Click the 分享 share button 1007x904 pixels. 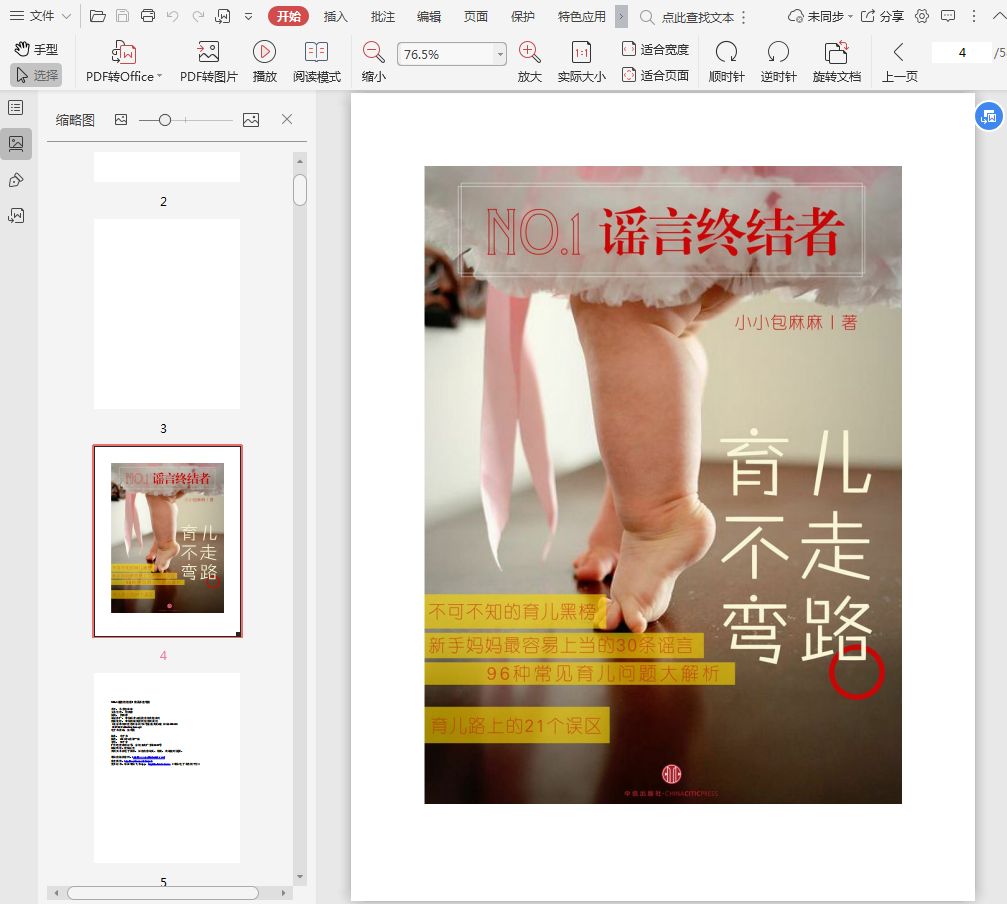(x=882, y=17)
